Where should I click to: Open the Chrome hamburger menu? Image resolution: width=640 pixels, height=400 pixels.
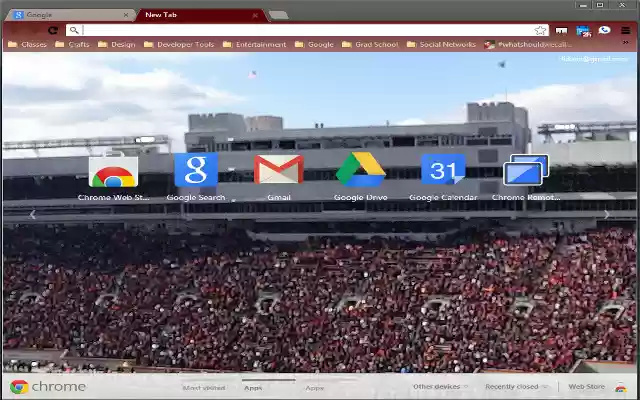click(625, 30)
